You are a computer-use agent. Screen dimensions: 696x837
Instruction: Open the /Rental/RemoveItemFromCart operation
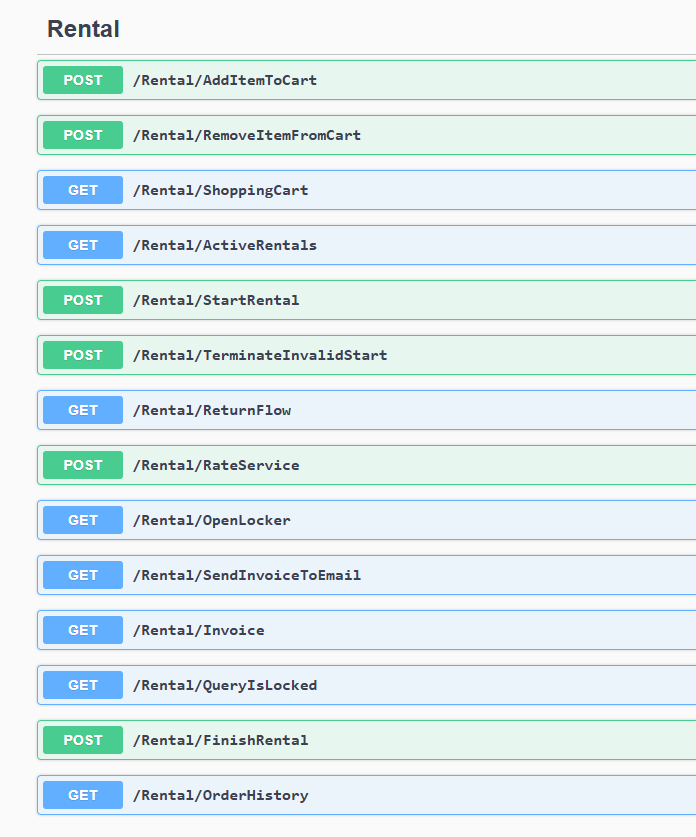click(x=247, y=135)
